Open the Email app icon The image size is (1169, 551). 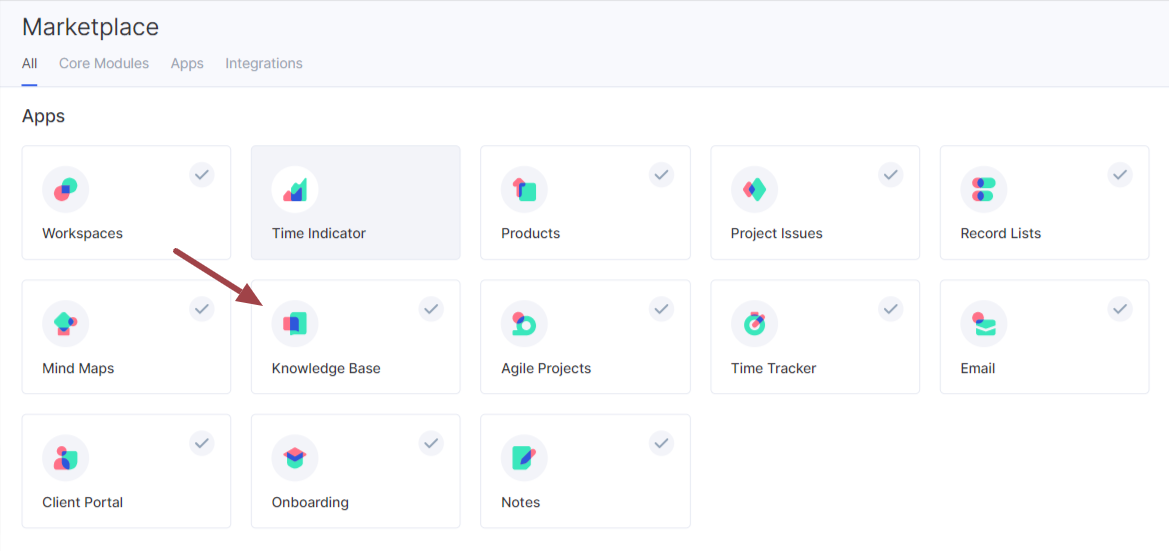pos(983,324)
